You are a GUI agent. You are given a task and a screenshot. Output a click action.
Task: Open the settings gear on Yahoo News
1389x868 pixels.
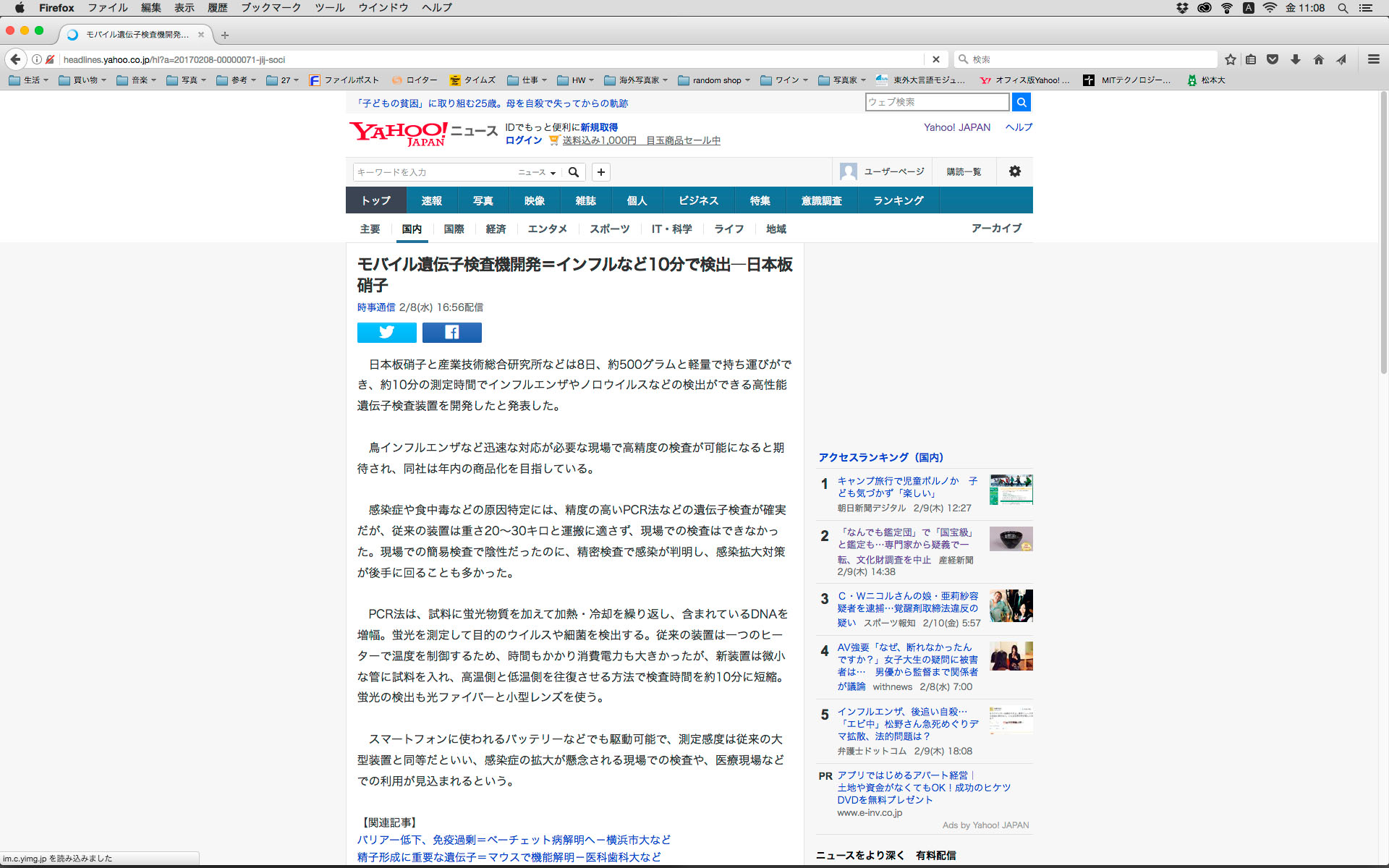tap(1014, 171)
